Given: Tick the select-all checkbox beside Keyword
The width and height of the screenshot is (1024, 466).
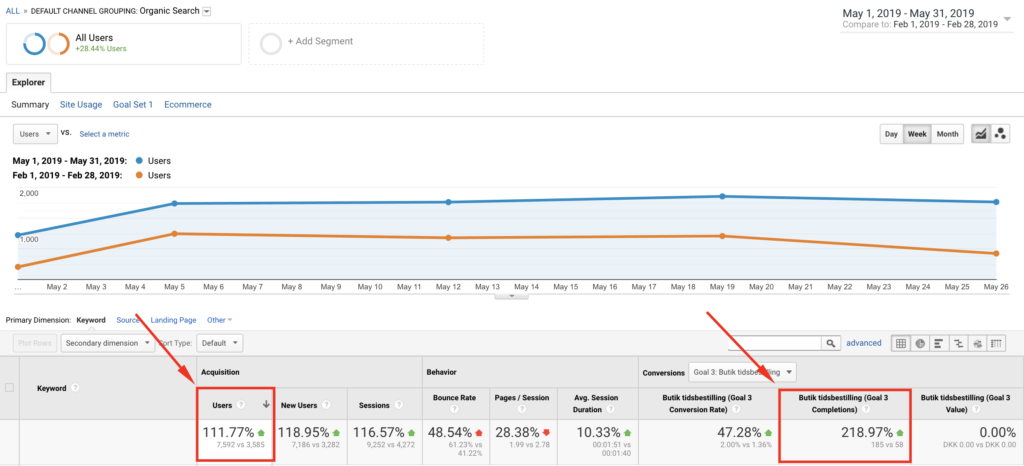Looking at the screenshot, I should (9, 388).
